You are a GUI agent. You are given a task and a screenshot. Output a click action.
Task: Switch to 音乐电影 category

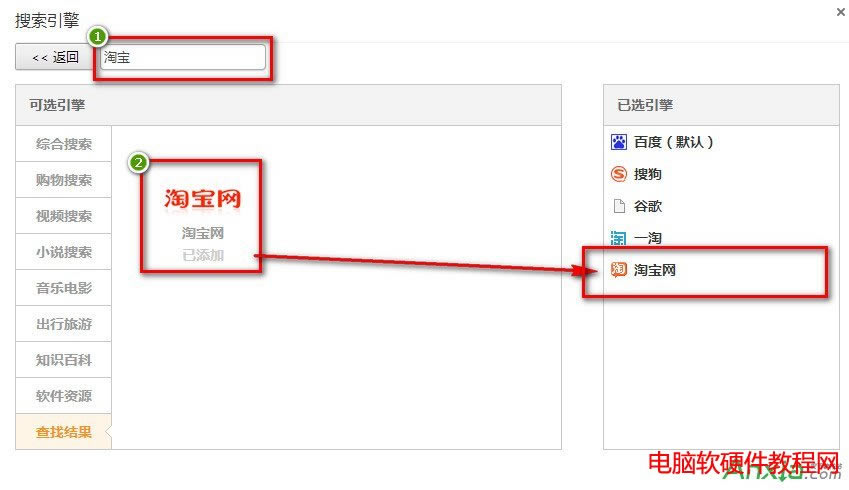[63, 288]
